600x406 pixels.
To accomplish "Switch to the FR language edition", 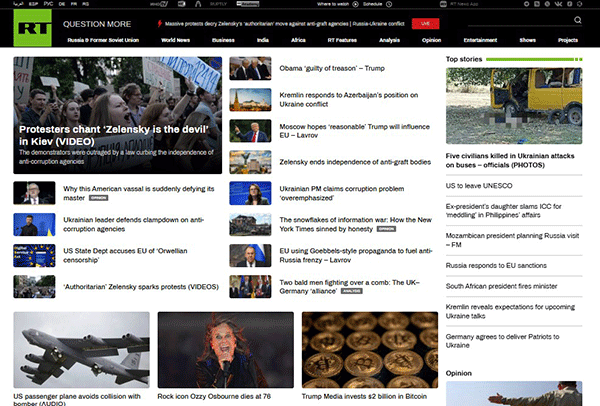I will [74, 4].
